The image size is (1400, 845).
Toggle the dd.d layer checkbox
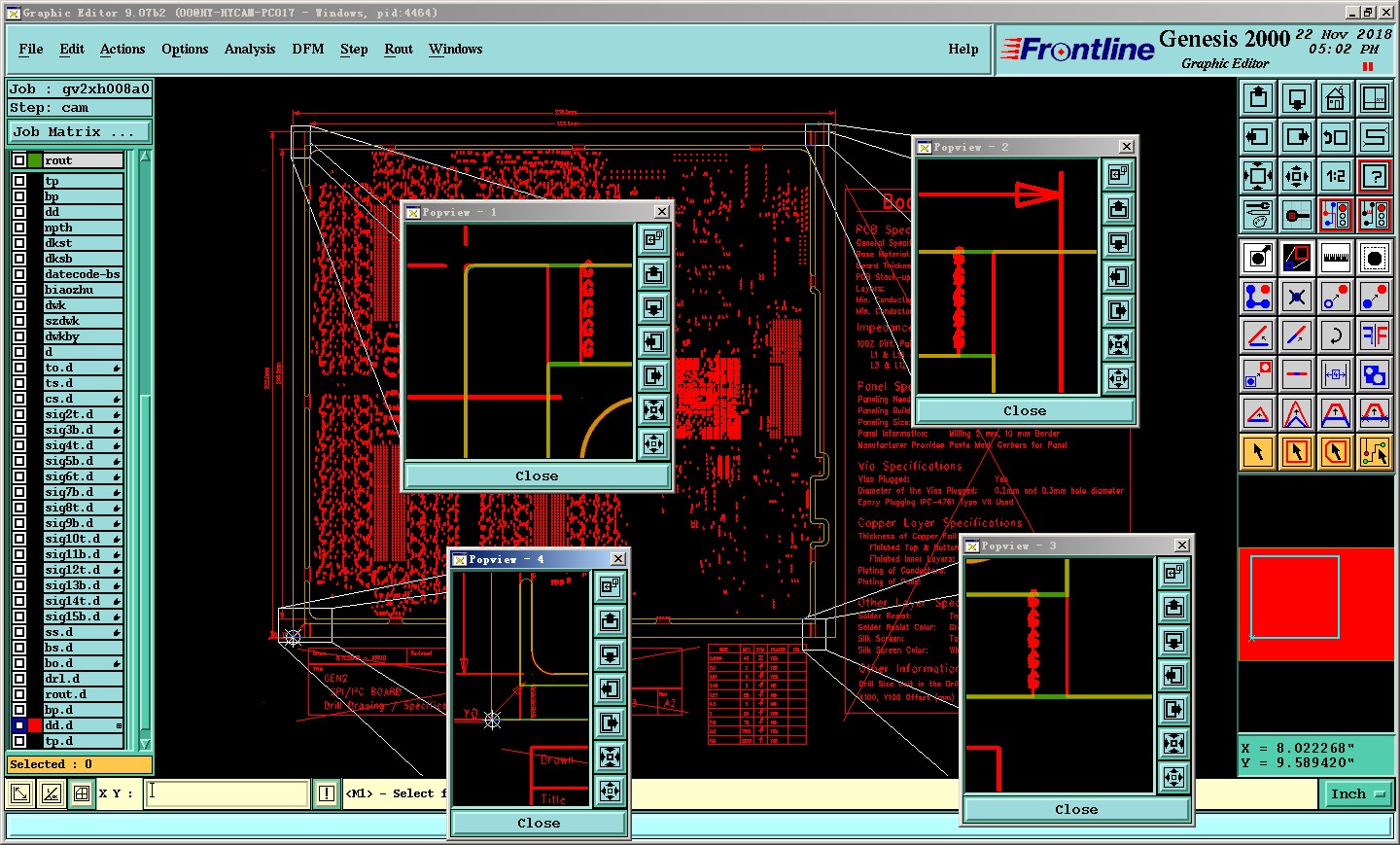[18, 725]
